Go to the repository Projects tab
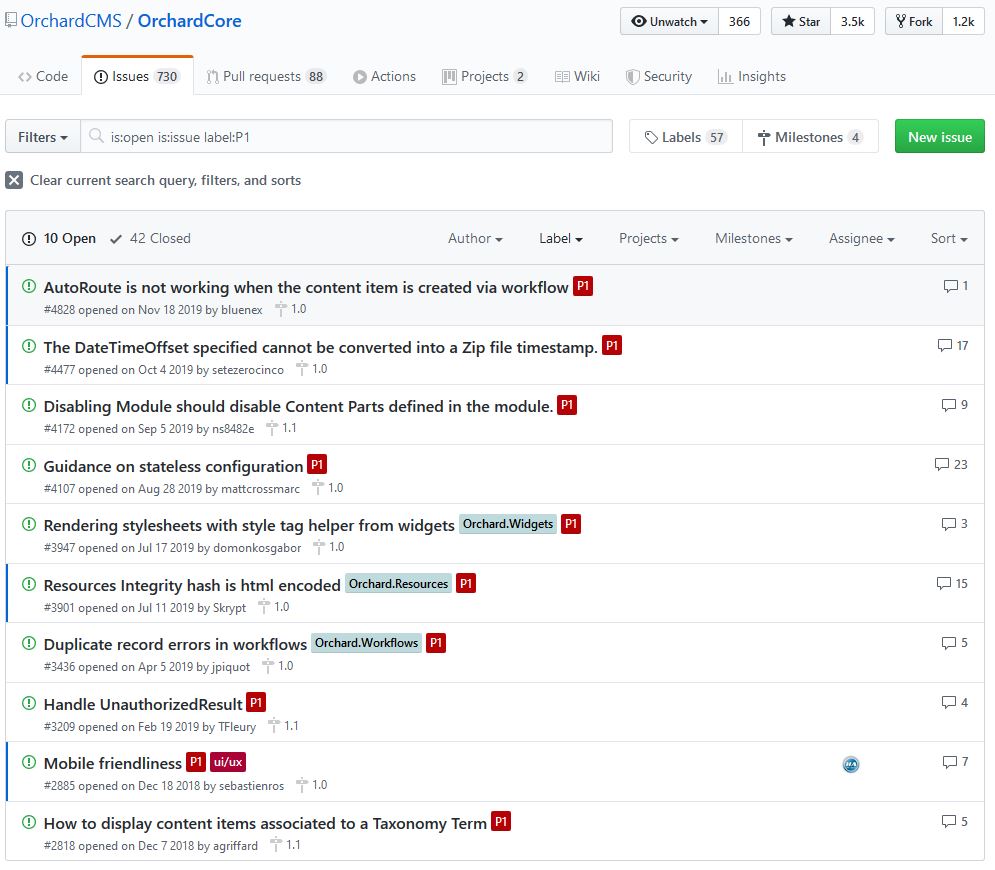Screen dimensions: 995x870 point(484,76)
